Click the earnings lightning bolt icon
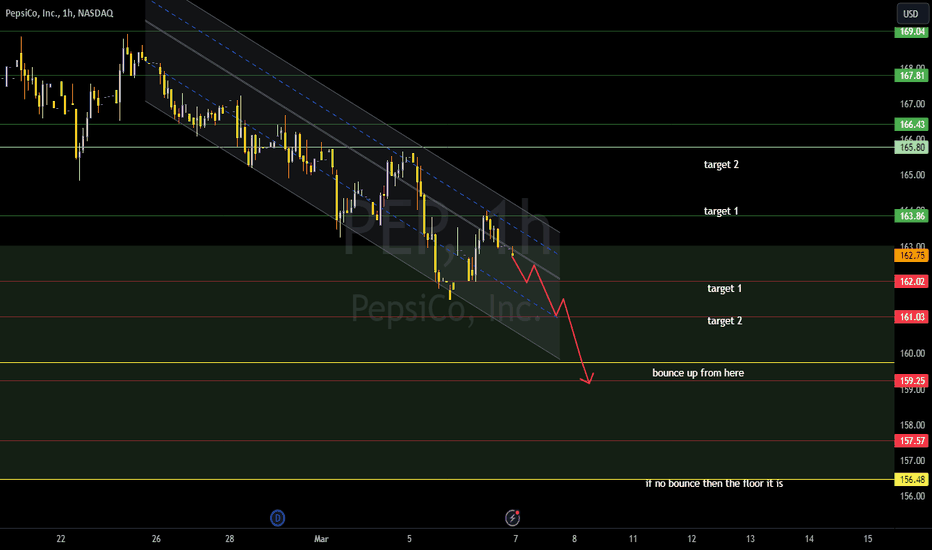Viewport: 932px width, 550px height. point(512,518)
